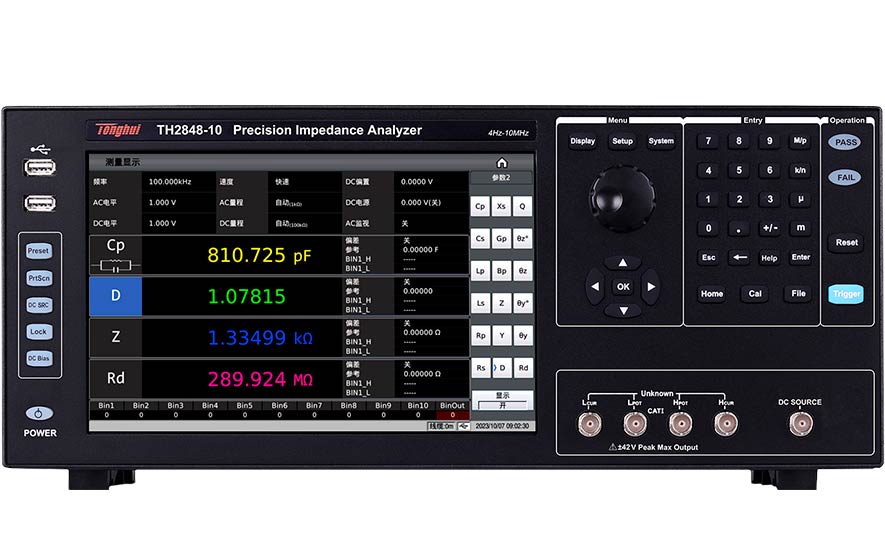Open the DC量程 自动 range field

tap(279, 223)
